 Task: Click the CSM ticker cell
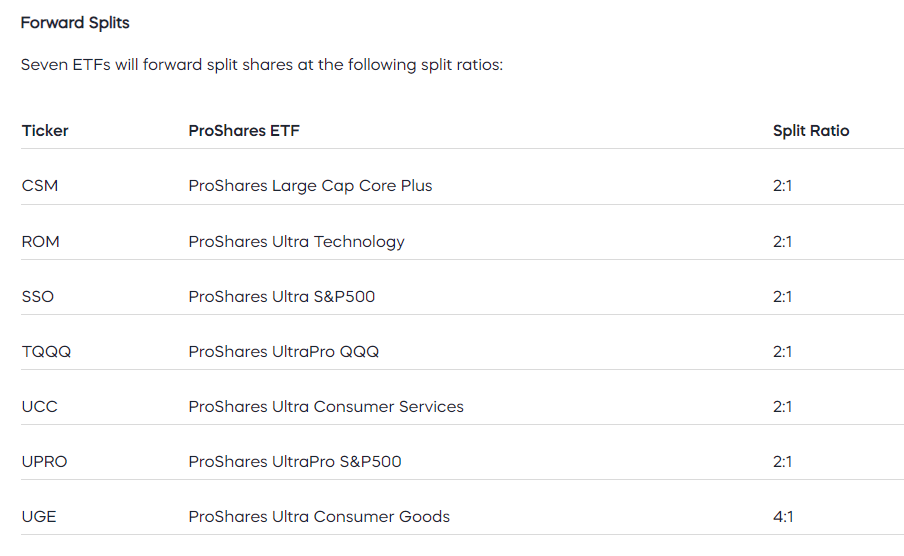tap(40, 186)
